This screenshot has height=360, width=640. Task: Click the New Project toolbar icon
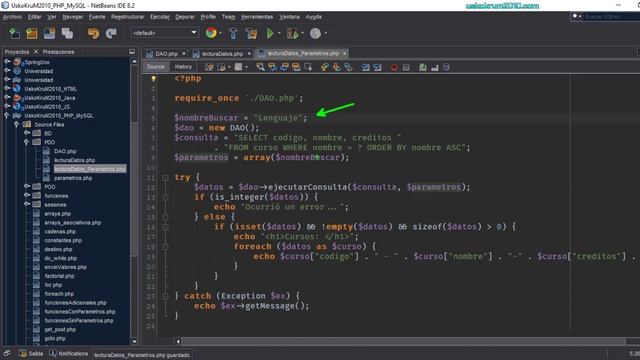click(x=32, y=33)
